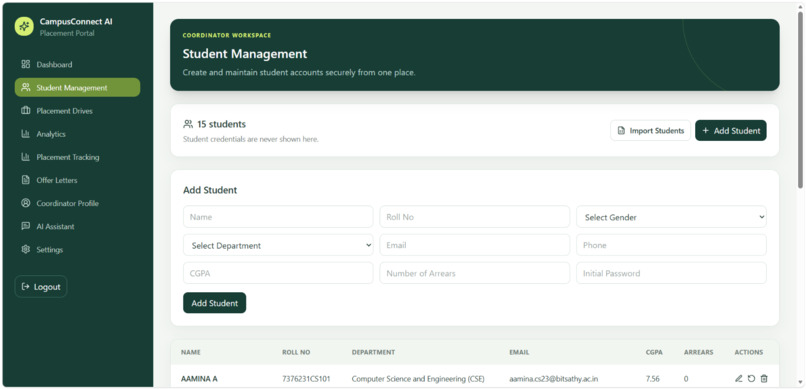The image size is (806, 389).
Task: Click the EMAIL column header
Action: pyautogui.click(x=519, y=353)
